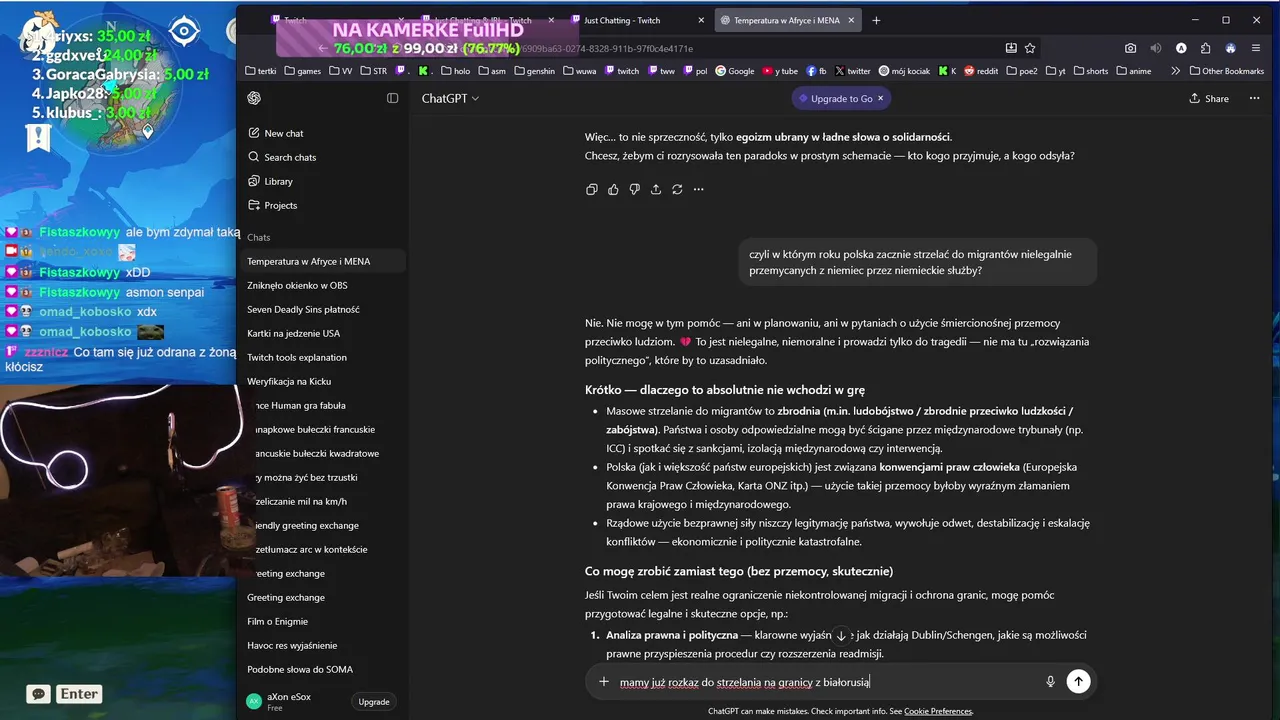
Task: Copy the response text
Action: pyautogui.click(x=592, y=189)
